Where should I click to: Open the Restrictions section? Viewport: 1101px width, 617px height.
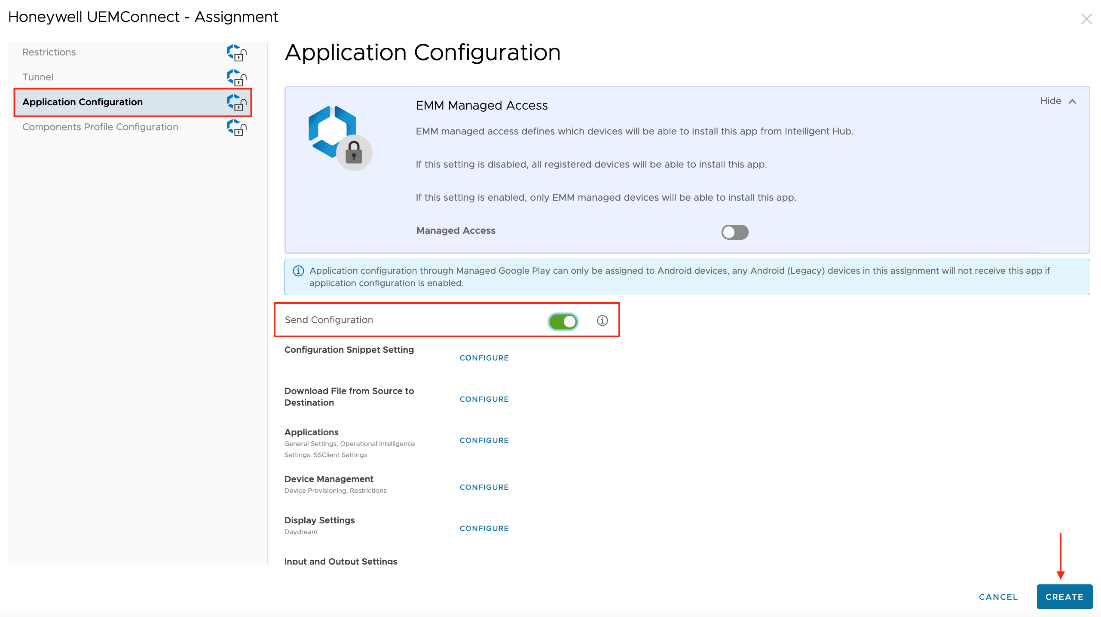pyautogui.click(x=49, y=52)
